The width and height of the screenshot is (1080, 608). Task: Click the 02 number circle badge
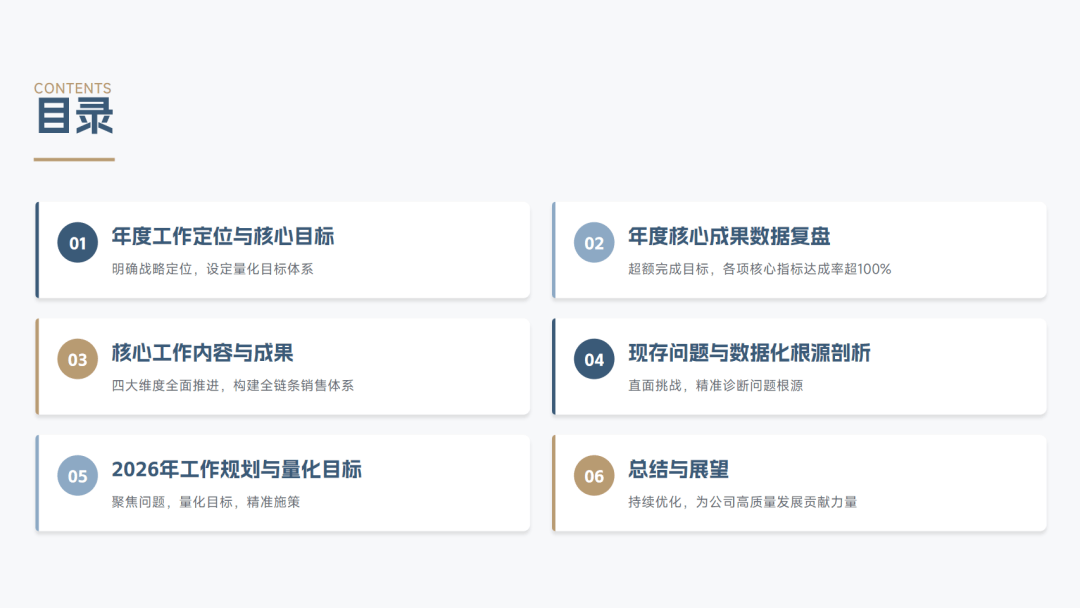594,243
